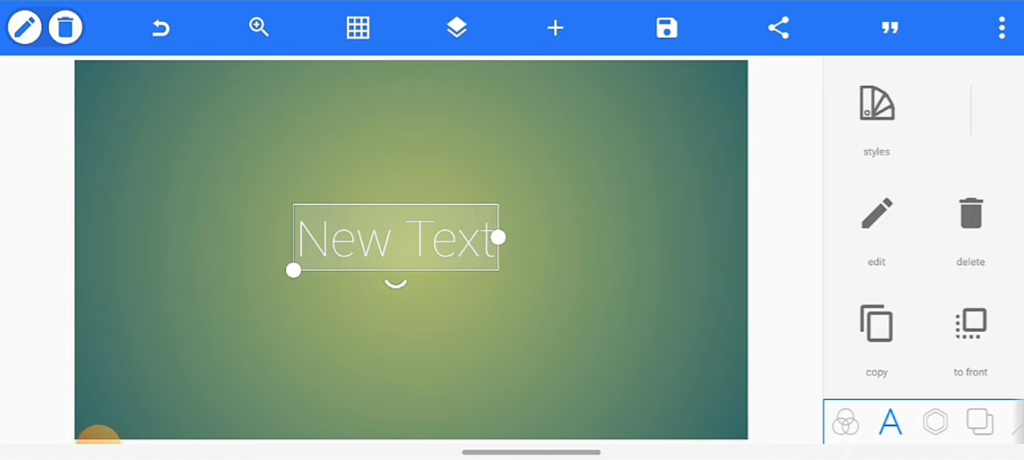Click the plus icon to add element
Screen dimensions: 1024x460
click(555, 28)
